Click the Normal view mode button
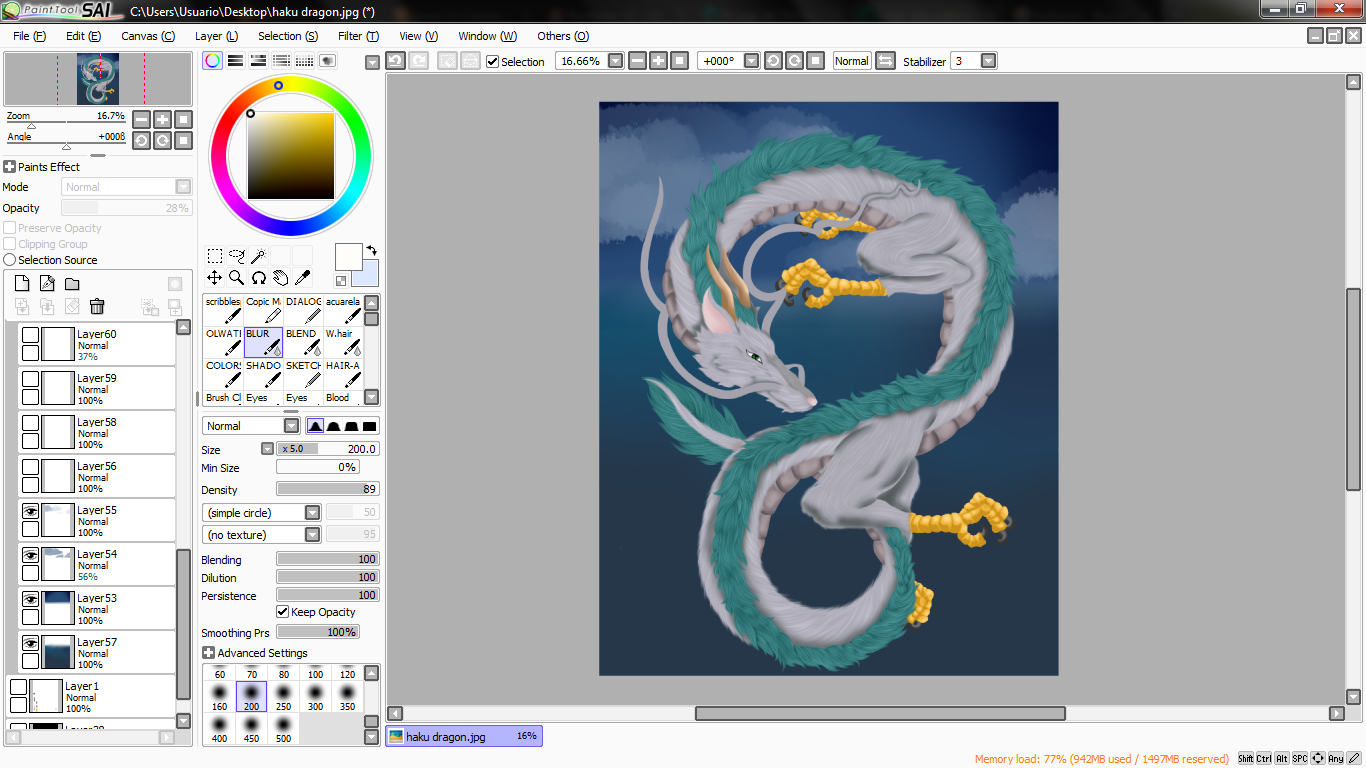 [852, 61]
